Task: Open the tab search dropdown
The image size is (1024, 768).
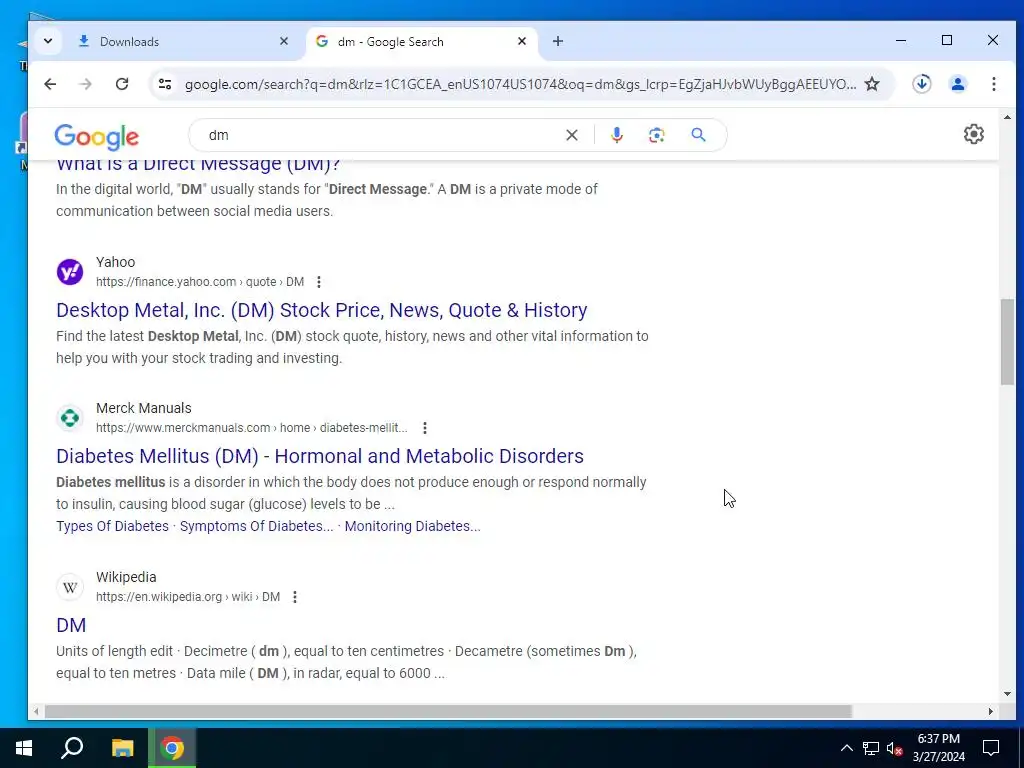Action: pyautogui.click(x=48, y=41)
